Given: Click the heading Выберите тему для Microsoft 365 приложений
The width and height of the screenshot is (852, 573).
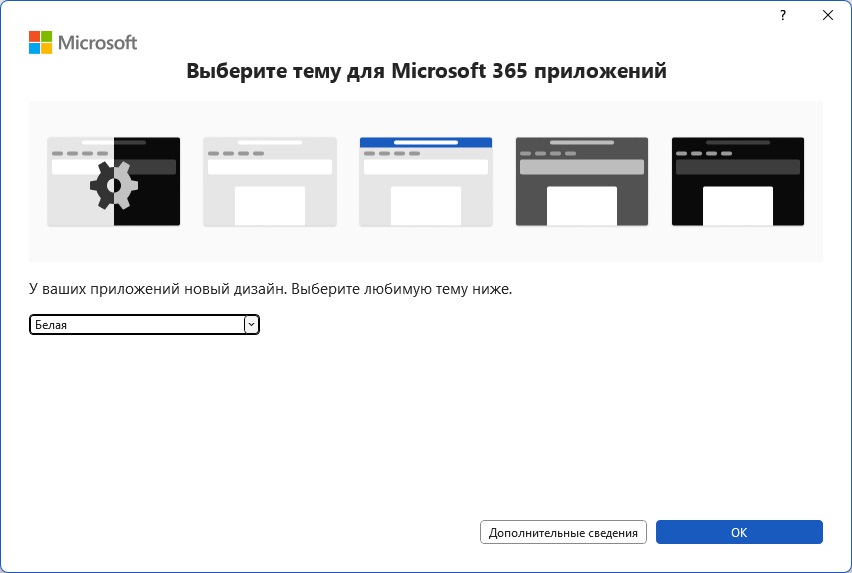Looking at the screenshot, I should pyautogui.click(x=427, y=71).
